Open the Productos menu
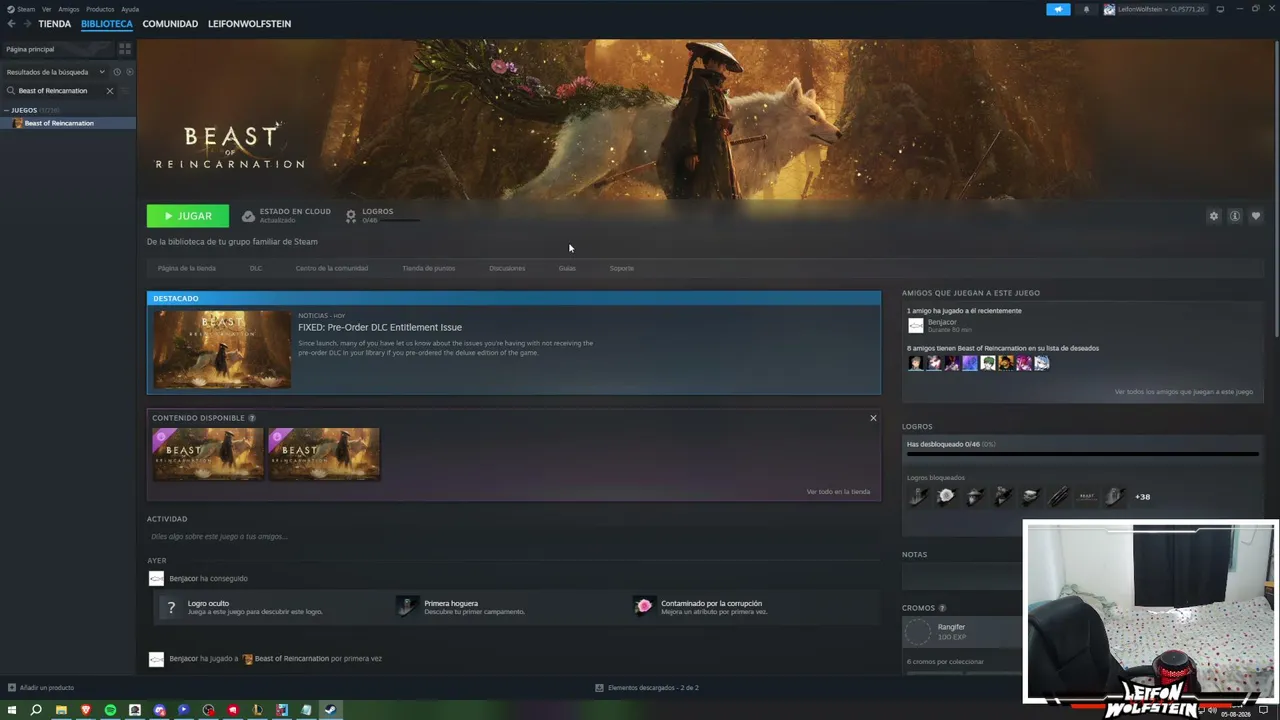 tap(100, 9)
